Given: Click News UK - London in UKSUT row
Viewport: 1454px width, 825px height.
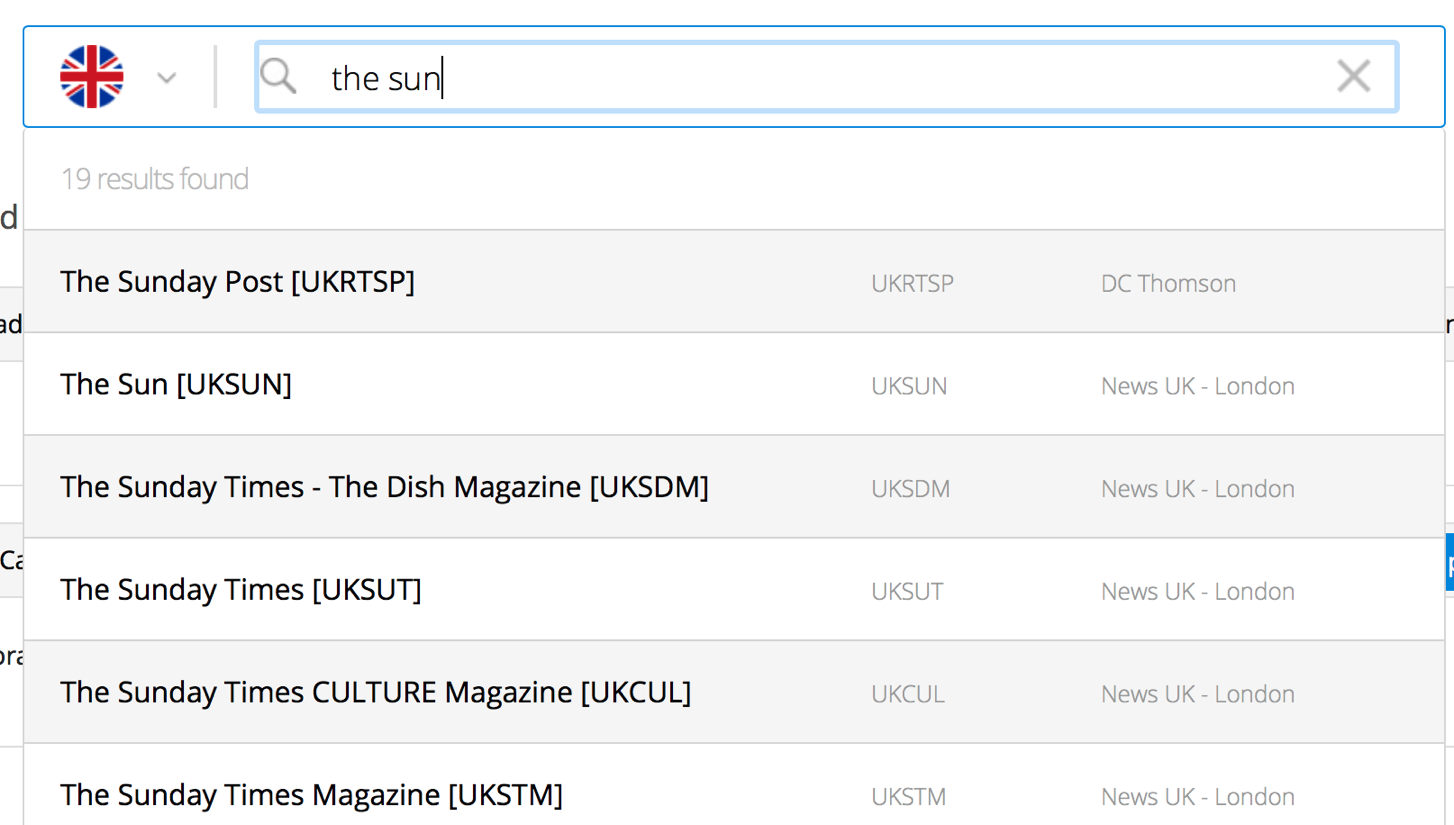Looking at the screenshot, I should click(x=1198, y=592).
